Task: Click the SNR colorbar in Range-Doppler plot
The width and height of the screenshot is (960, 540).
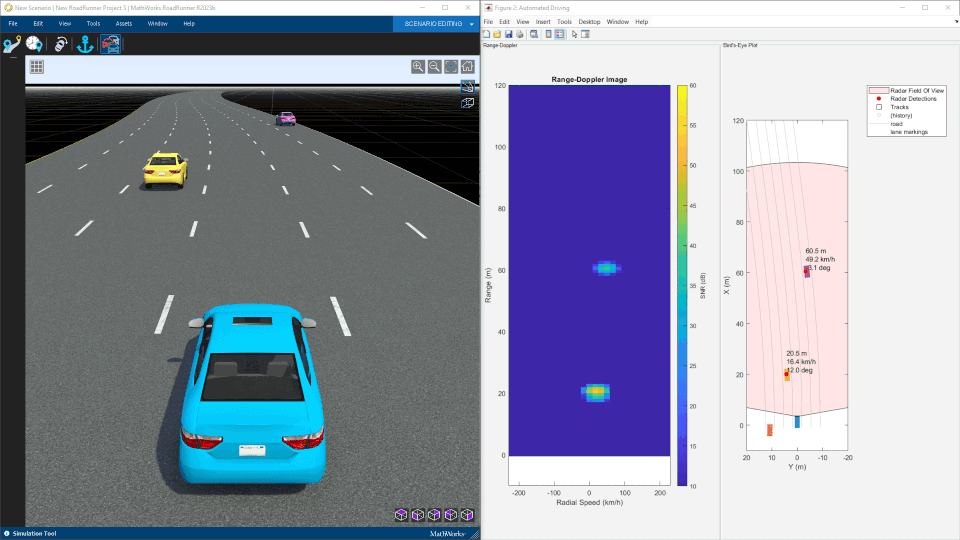Action: (x=682, y=285)
